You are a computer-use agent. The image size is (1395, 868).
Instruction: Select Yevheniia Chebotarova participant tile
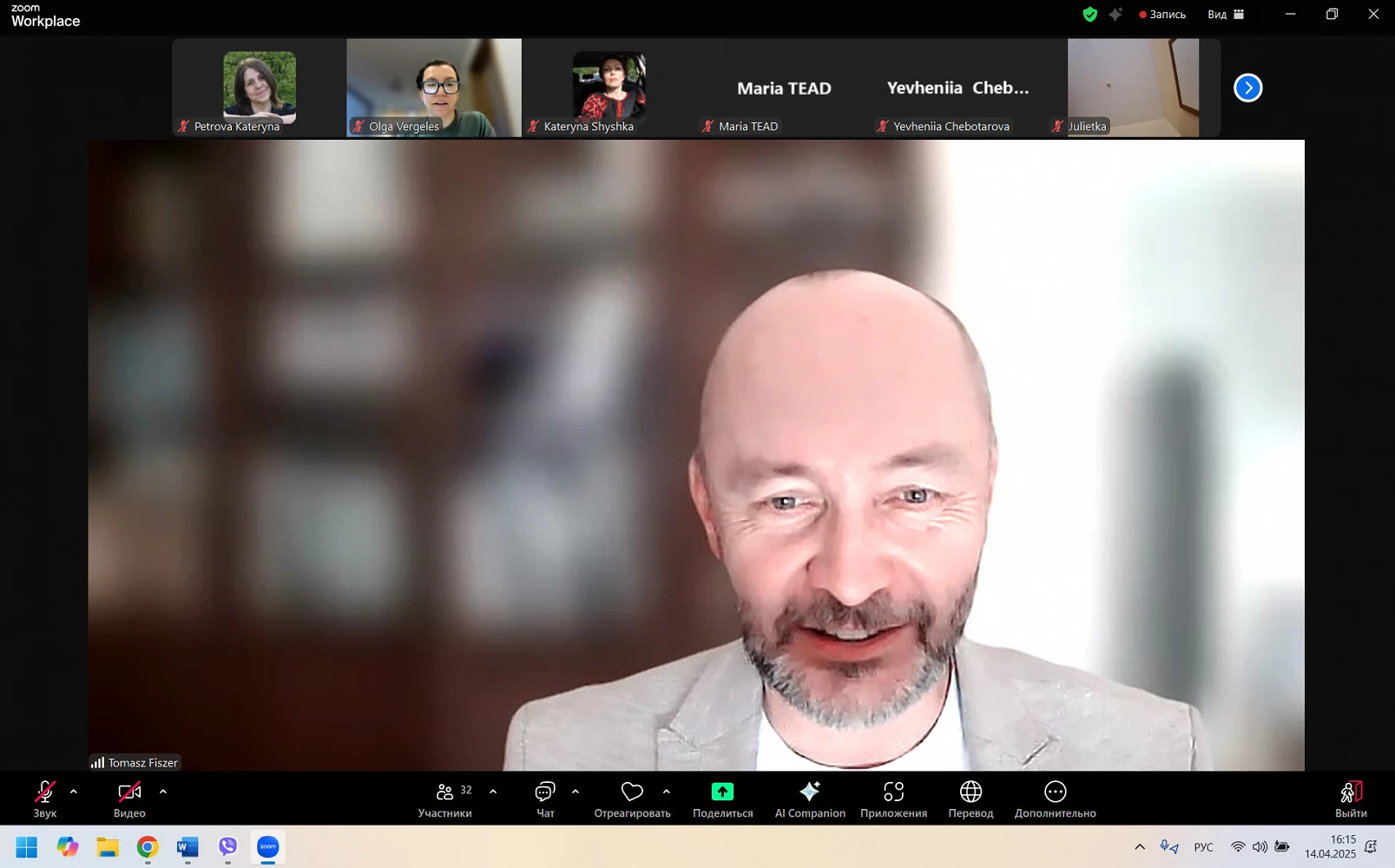coord(958,88)
